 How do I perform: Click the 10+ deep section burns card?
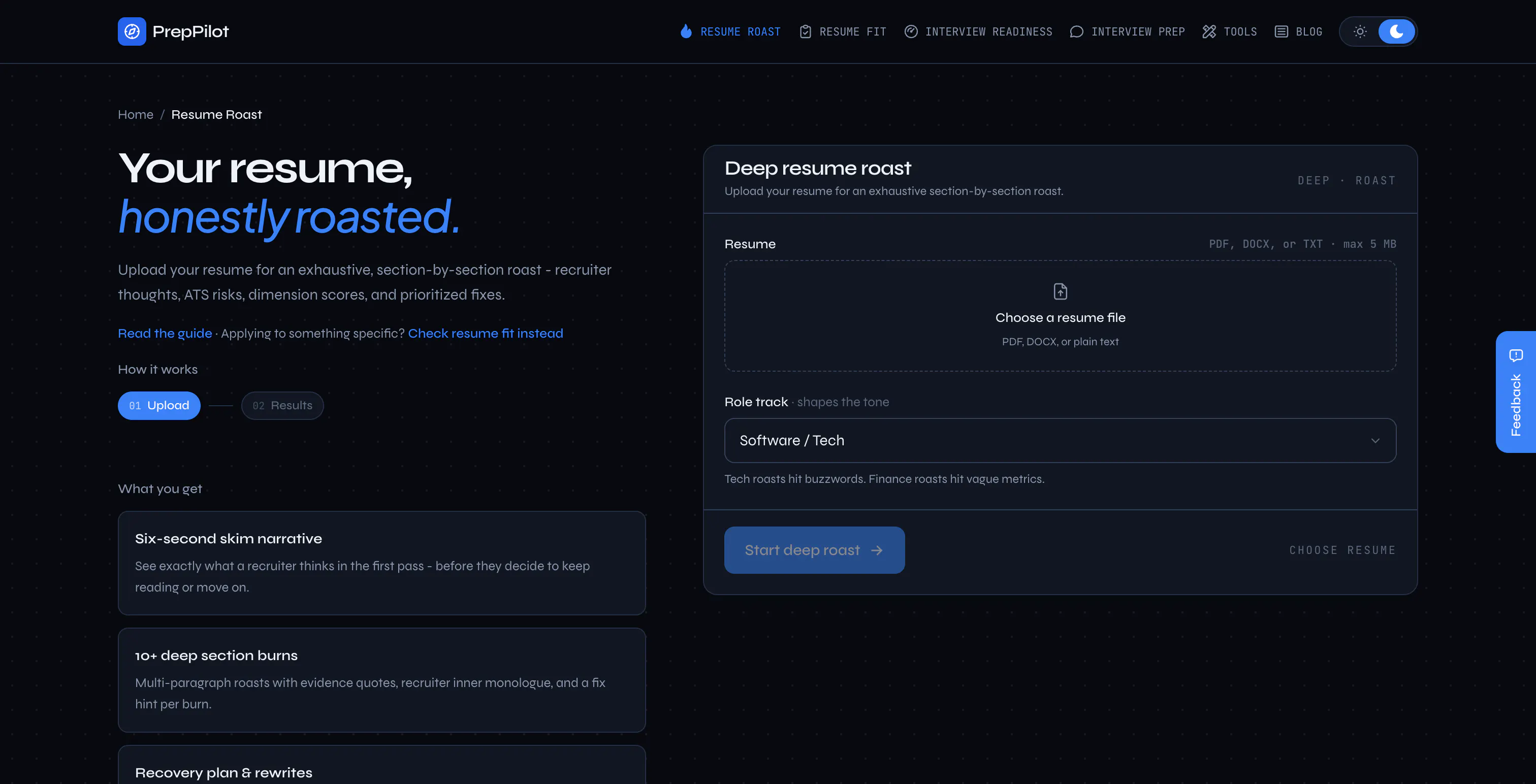(381, 680)
